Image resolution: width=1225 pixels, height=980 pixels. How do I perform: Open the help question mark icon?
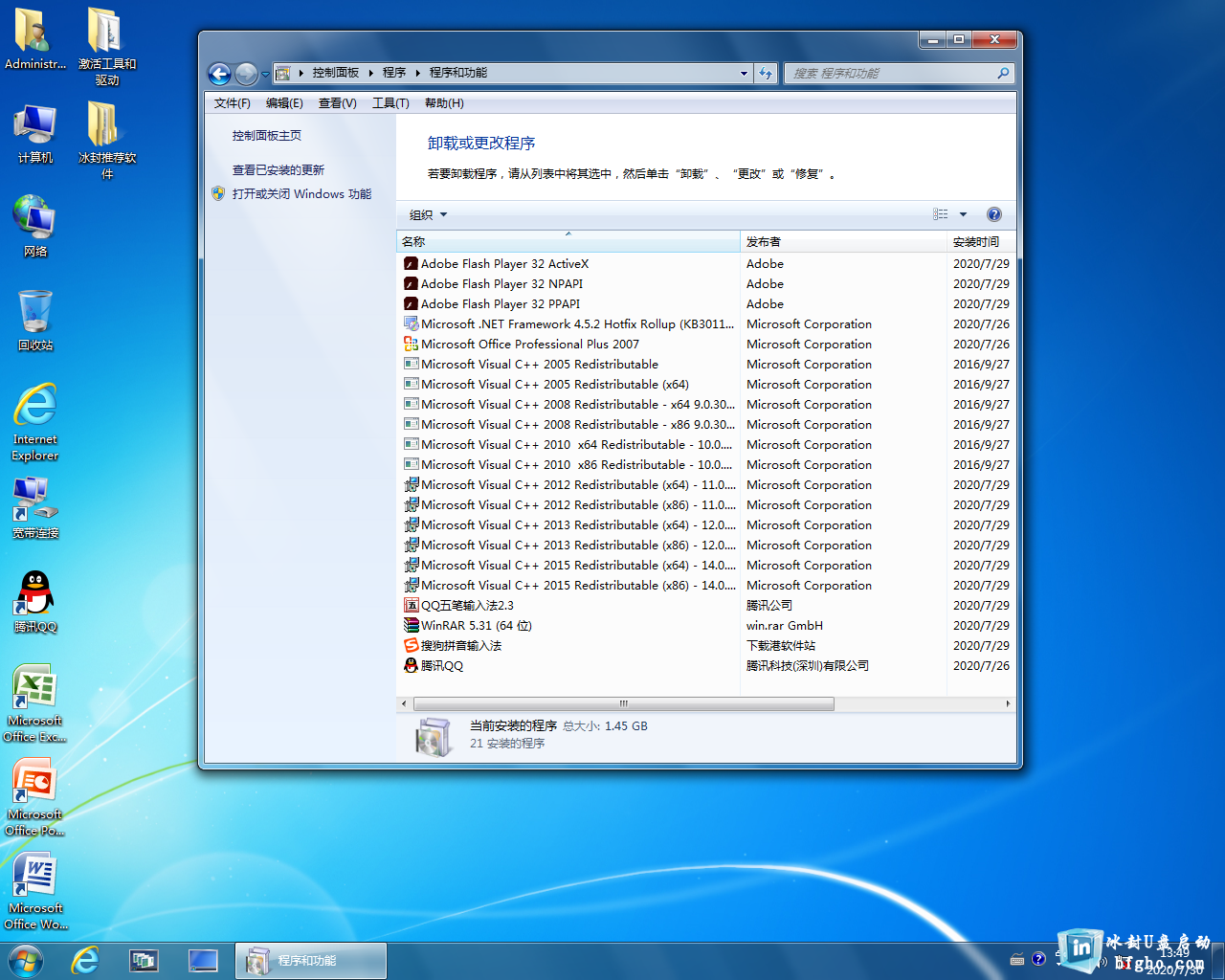pyautogui.click(x=994, y=214)
